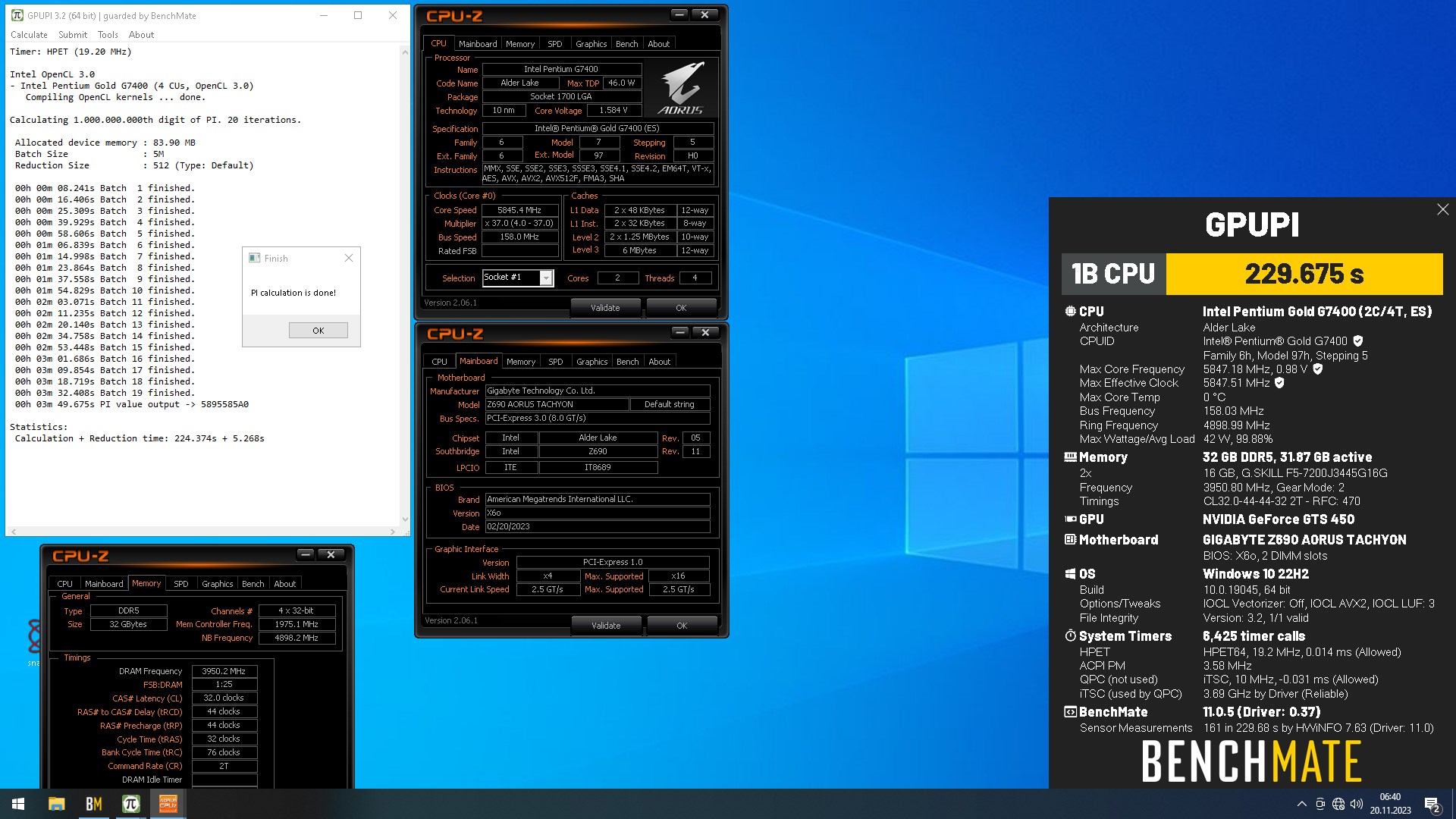Click the DRAM Frequency value 3950.2 MHz
This screenshot has width=1456, height=819.
point(224,671)
